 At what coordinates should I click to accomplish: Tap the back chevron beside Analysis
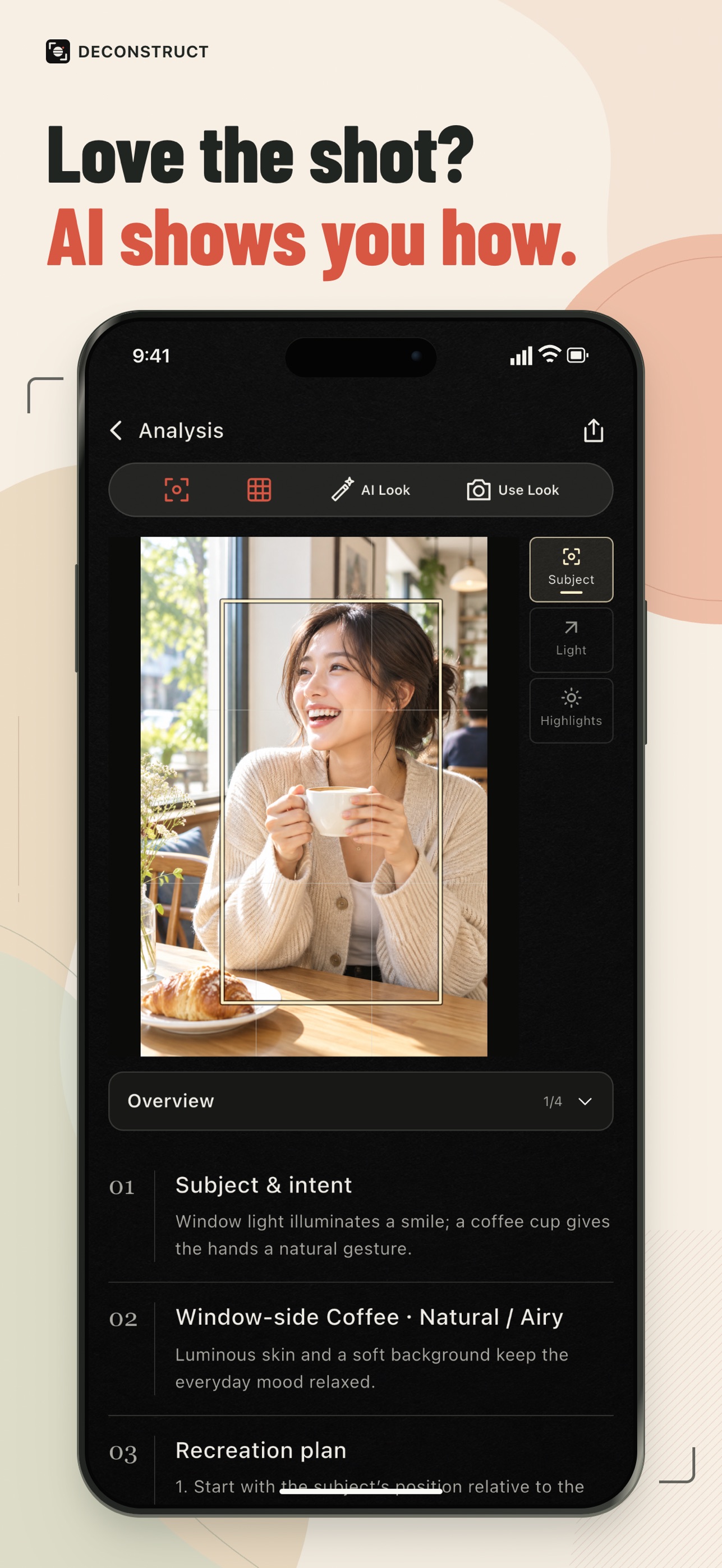click(x=116, y=430)
